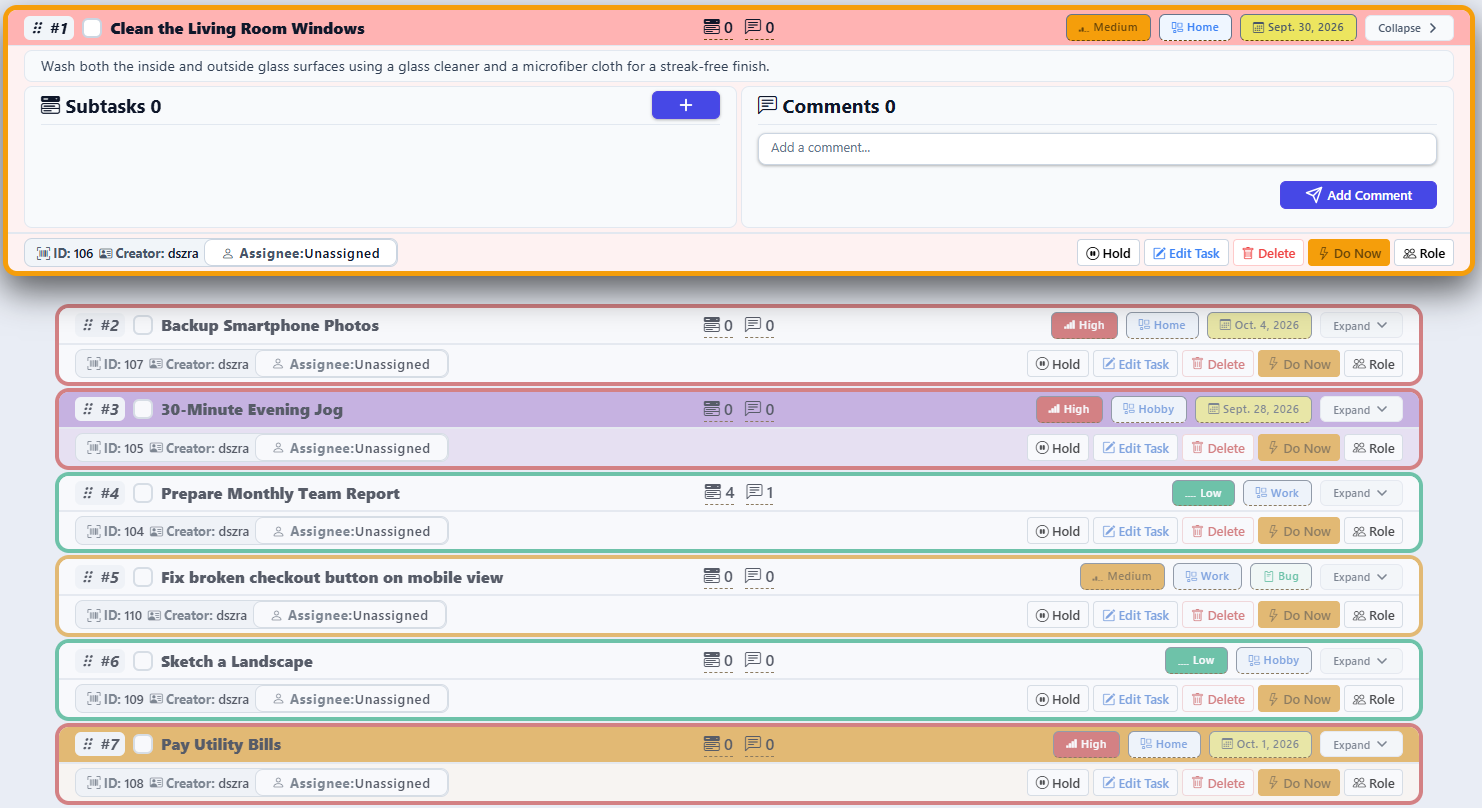Click the Oct. 1, 2026 due date on Pay Utility Bills

point(1260,744)
